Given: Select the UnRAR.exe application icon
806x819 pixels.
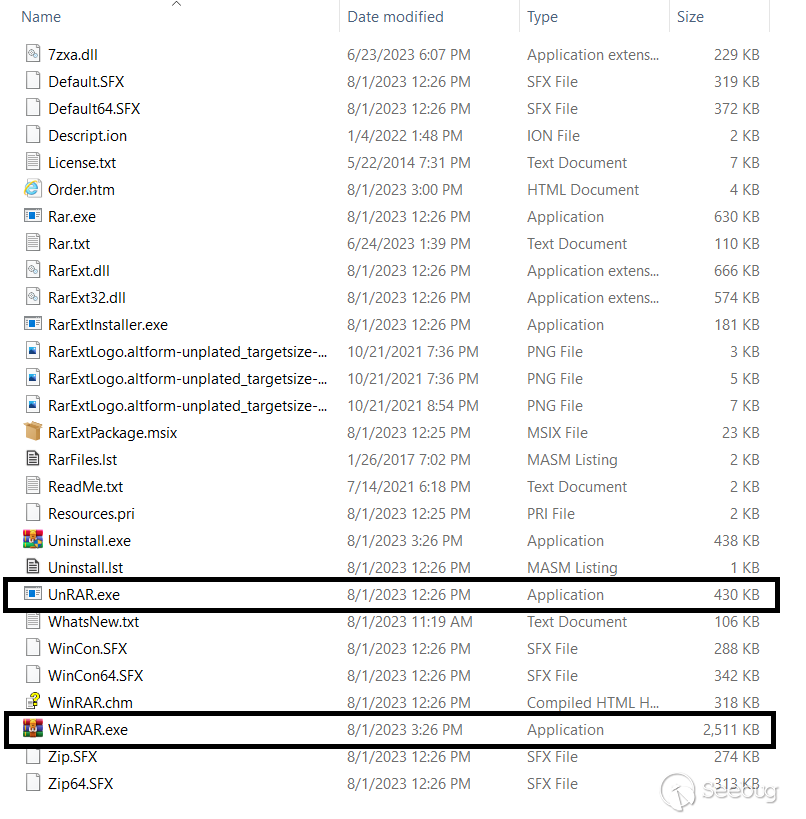Looking at the screenshot, I should pyautogui.click(x=32, y=594).
